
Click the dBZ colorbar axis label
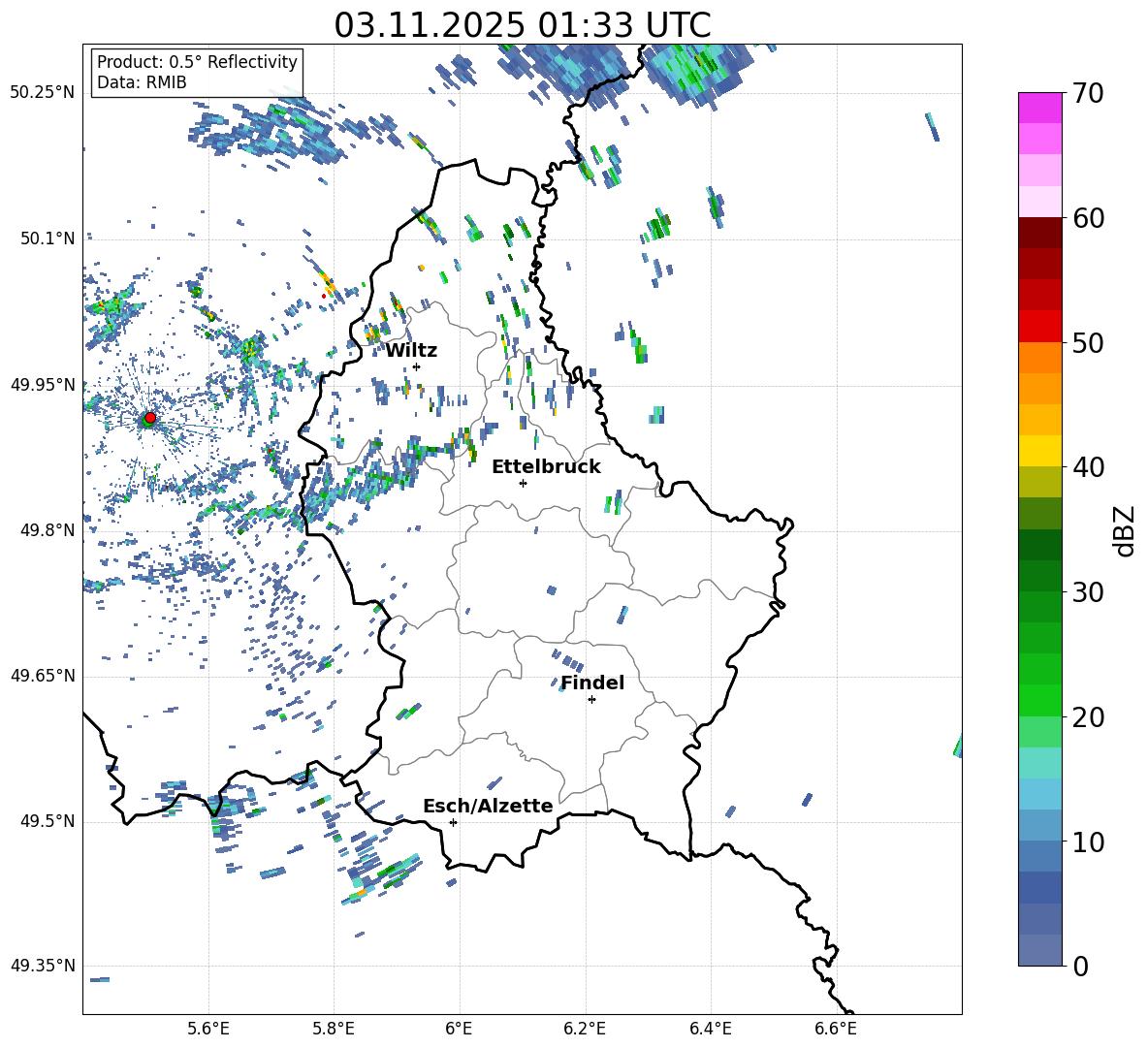tap(1125, 530)
